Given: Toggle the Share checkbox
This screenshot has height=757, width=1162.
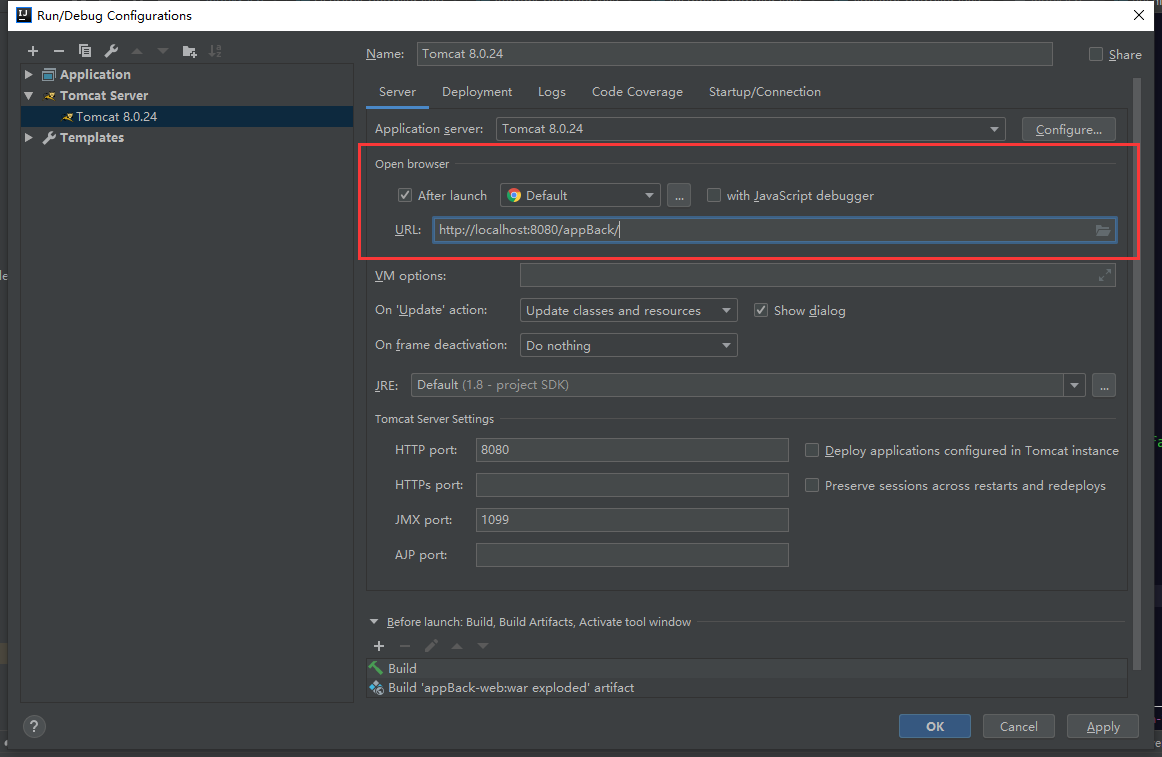Looking at the screenshot, I should (x=1095, y=54).
